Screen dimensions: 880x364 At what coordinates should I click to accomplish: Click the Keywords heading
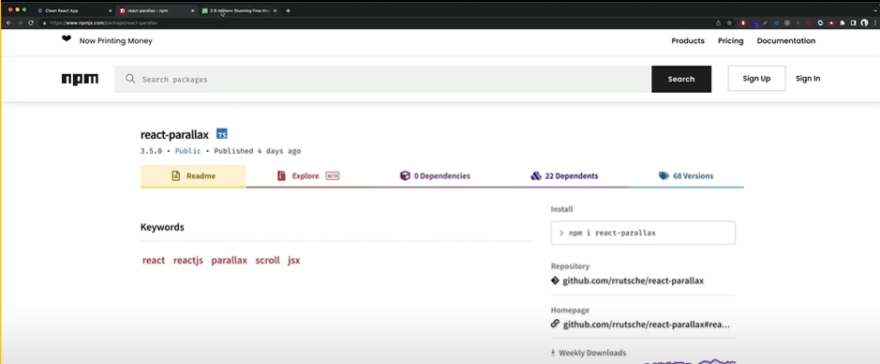tap(162, 227)
